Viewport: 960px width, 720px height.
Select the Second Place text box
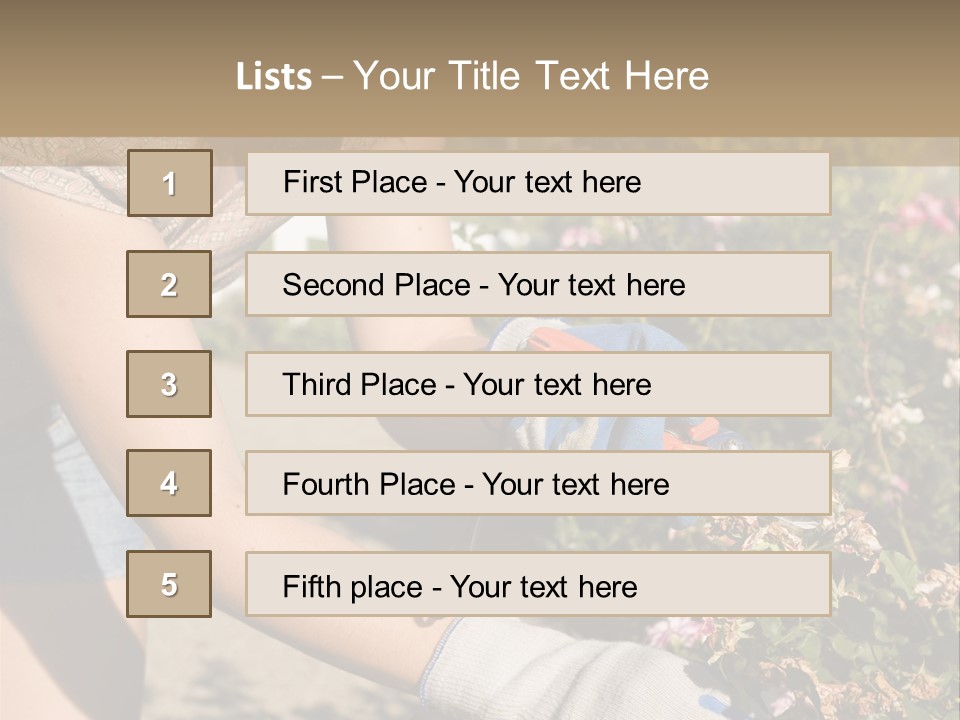(538, 284)
